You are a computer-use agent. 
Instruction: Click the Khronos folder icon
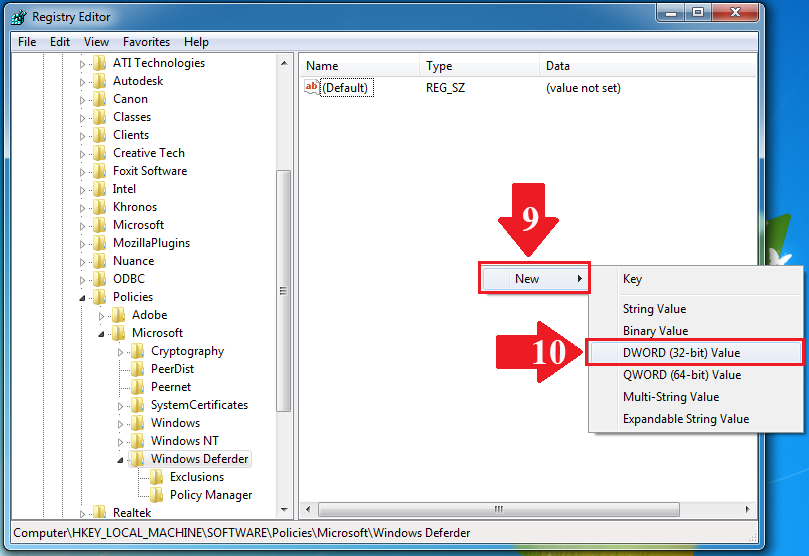pyautogui.click(x=100, y=207)
